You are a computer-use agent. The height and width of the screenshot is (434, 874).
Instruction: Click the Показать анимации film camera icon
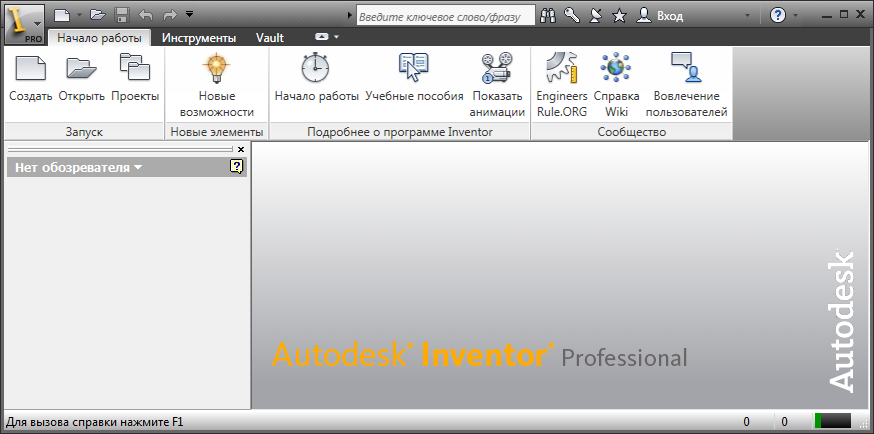(497, 67)
